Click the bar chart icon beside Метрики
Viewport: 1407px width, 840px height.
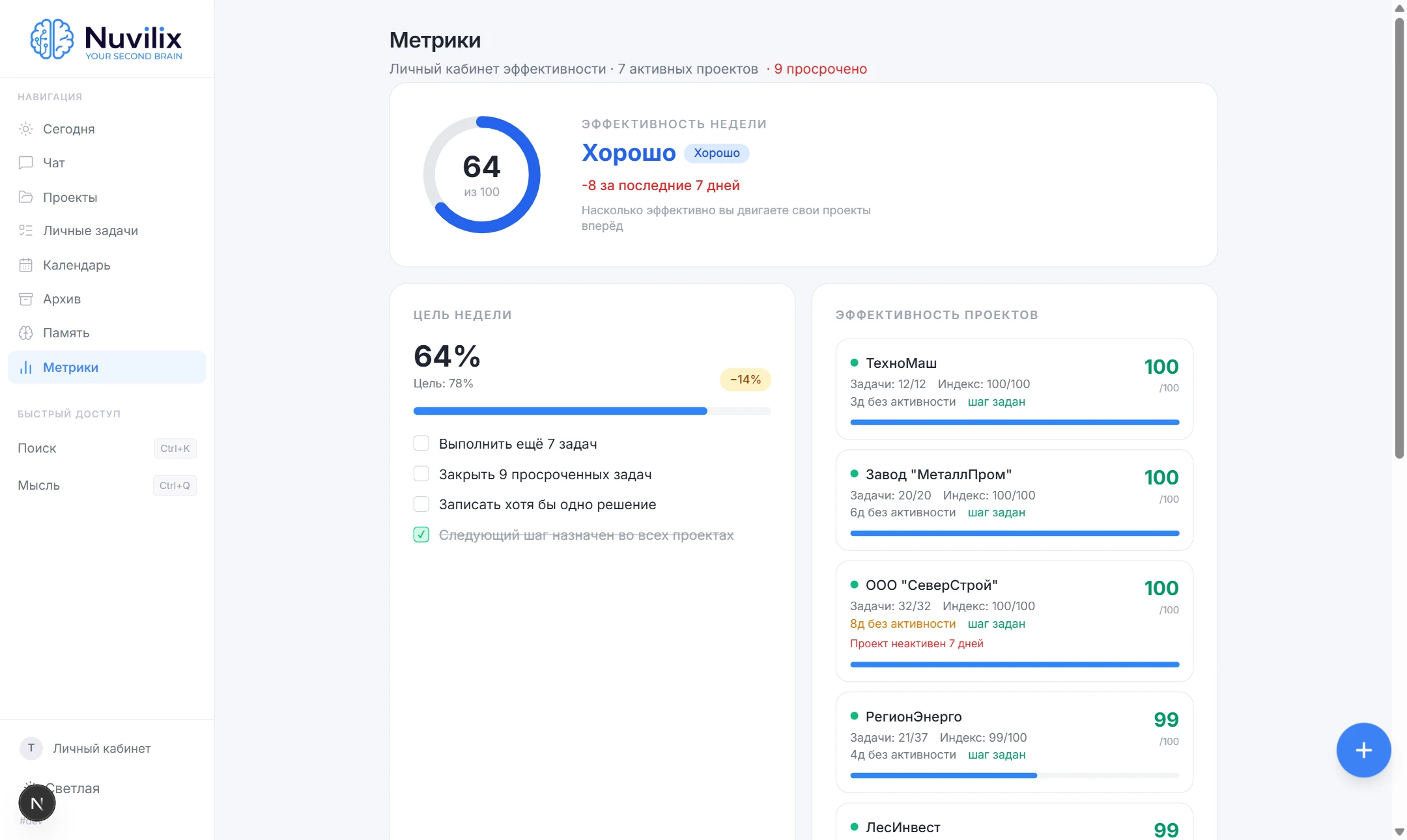[x=25, y=367]
